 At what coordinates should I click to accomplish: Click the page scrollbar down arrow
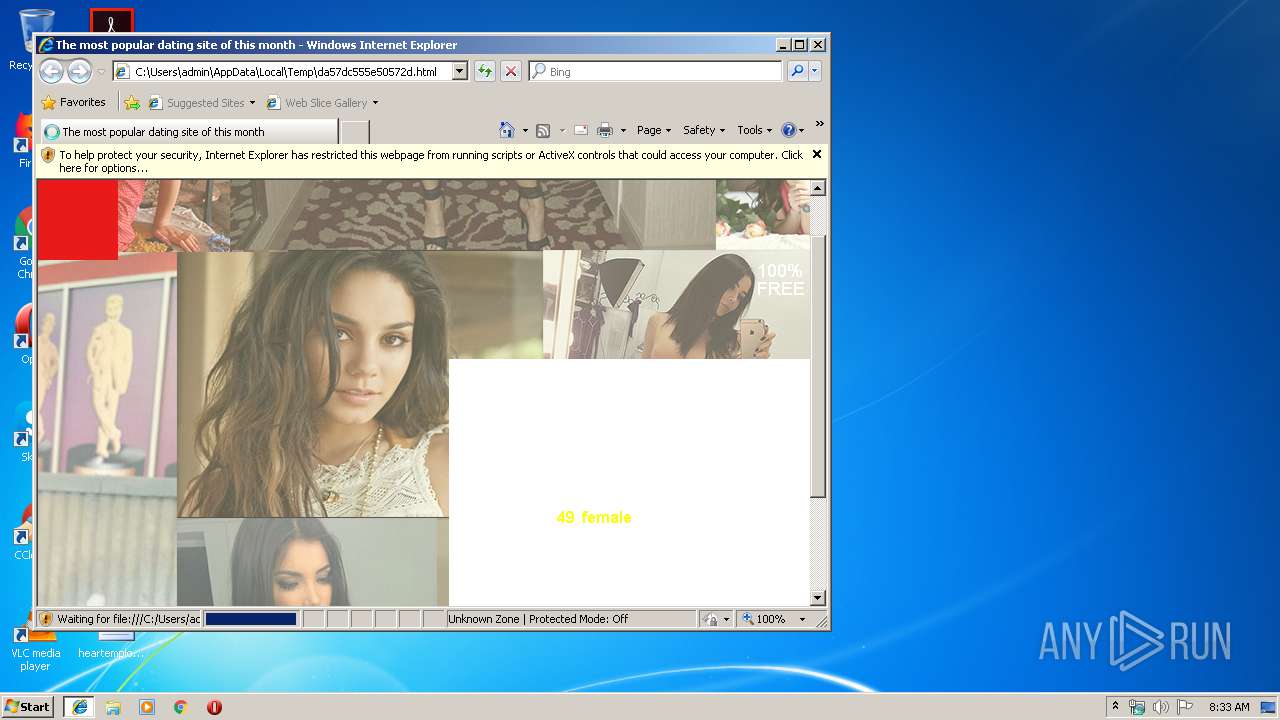pos(818,598)
